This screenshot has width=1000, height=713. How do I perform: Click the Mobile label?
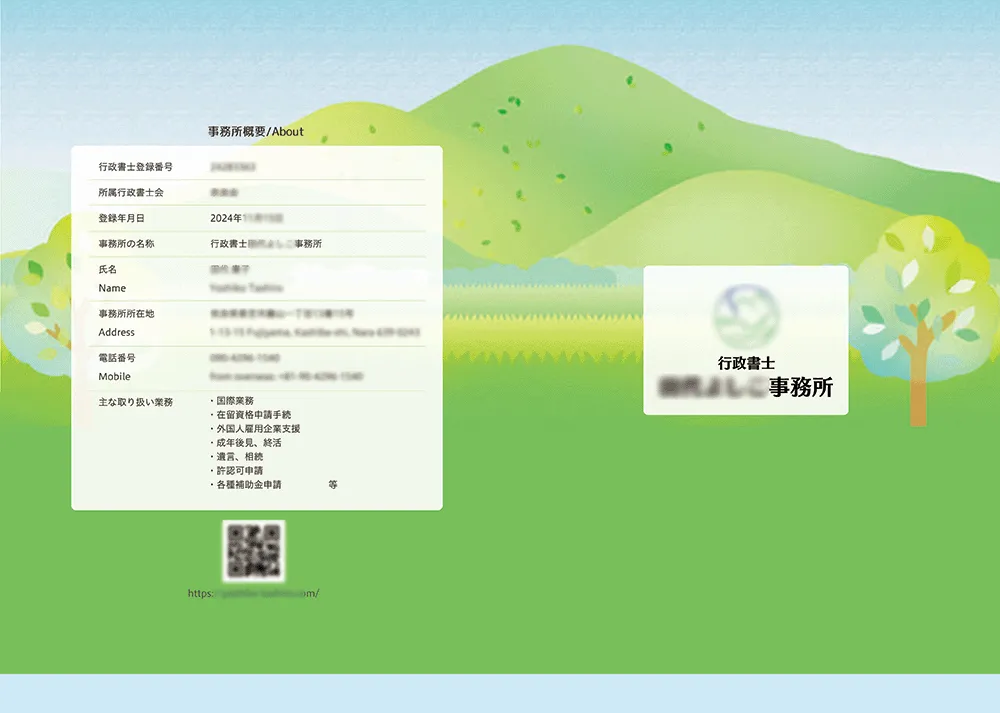(x=114, y=376)
